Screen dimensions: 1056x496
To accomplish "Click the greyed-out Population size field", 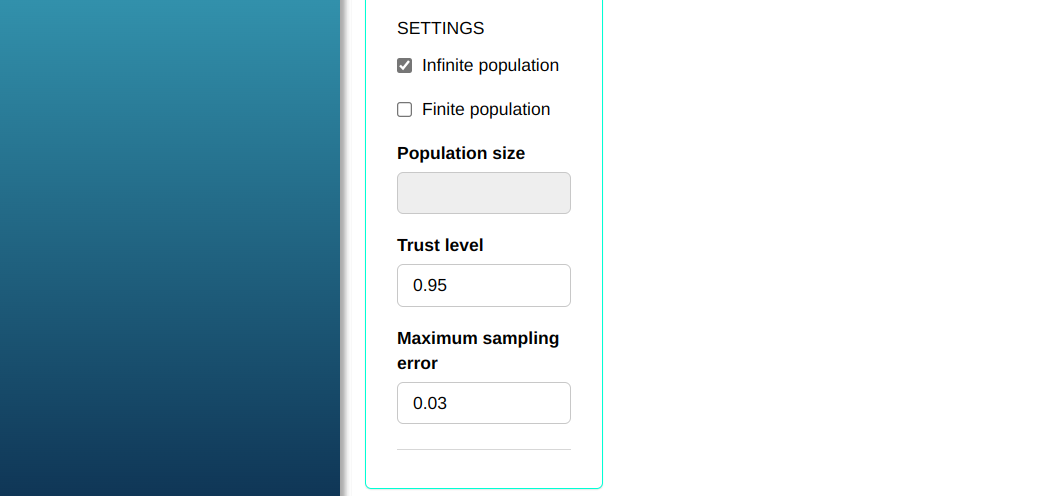I will (x=484, y=193).
